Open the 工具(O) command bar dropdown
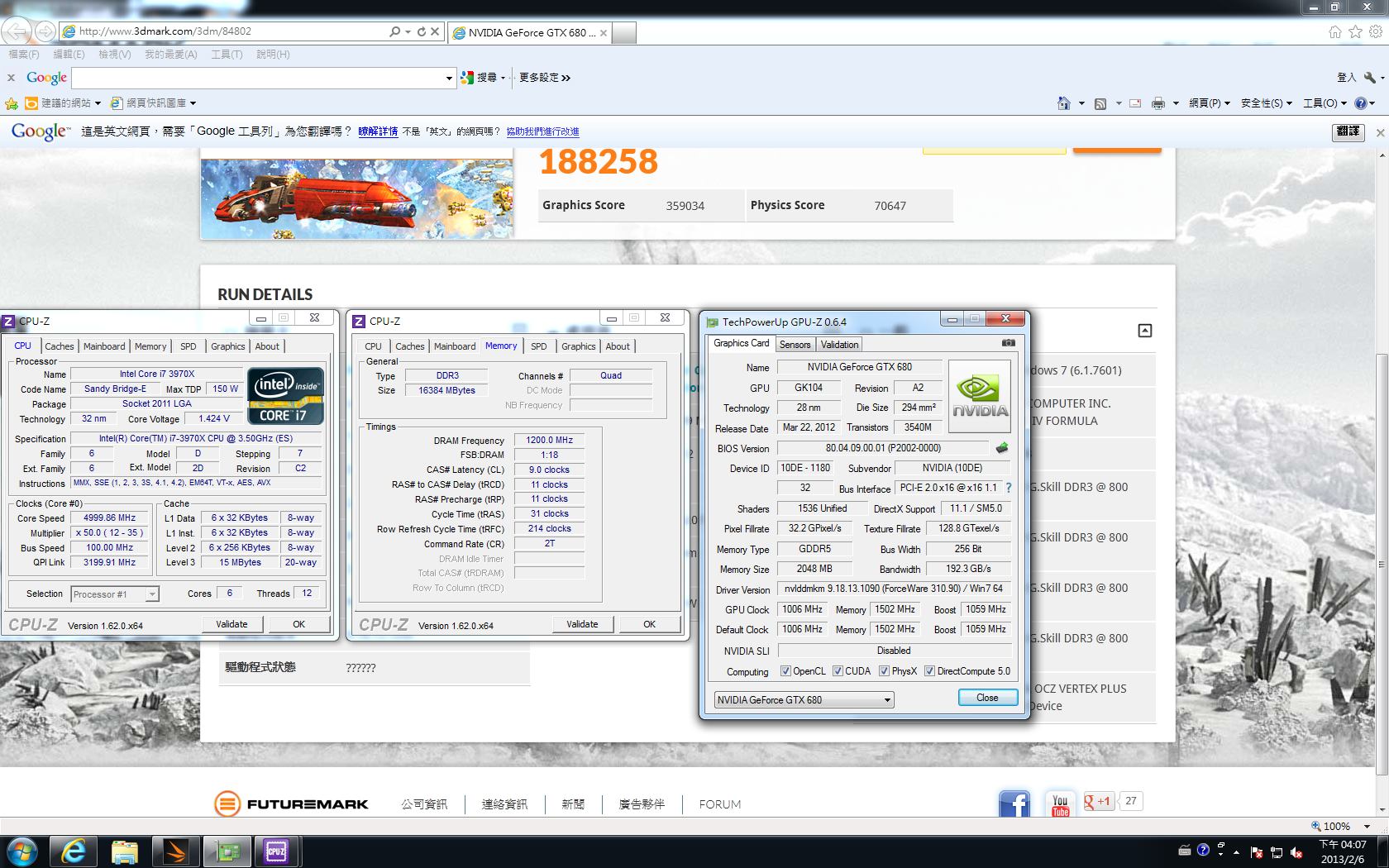 pyautogui.click(x=1325, y=103)
